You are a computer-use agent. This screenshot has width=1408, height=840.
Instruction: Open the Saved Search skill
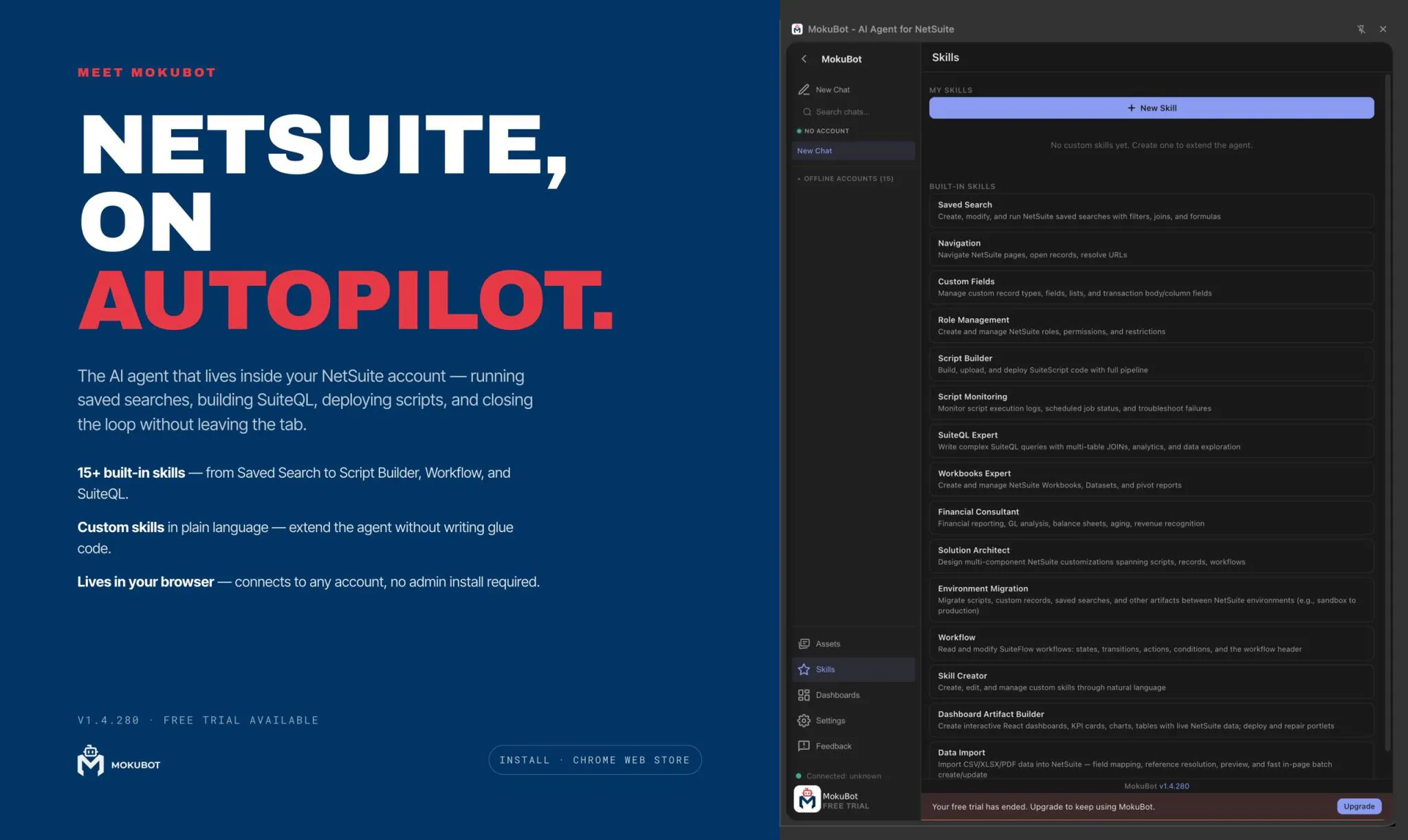tap(1152, 210)
